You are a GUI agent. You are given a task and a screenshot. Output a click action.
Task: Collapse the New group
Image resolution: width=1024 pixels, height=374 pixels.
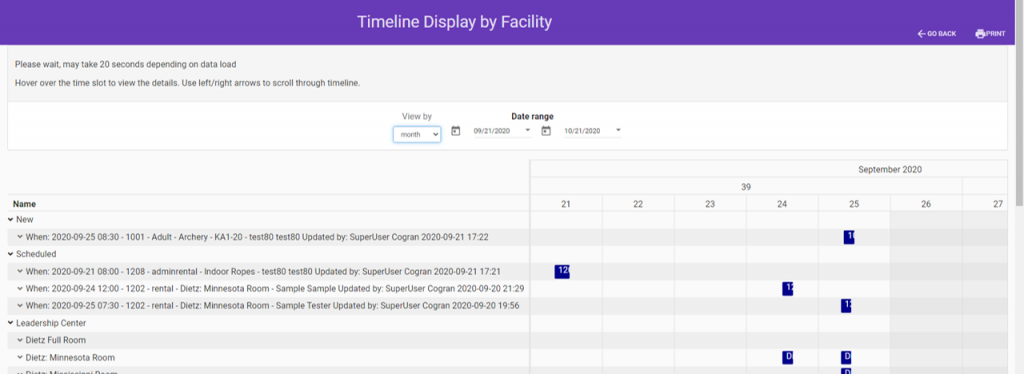point(10,220)
